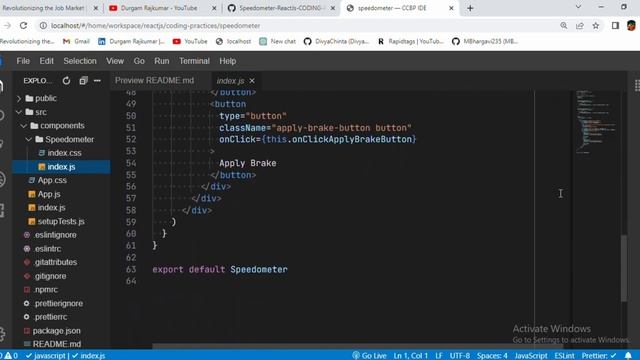Open tab search dropdown arrow
640x360 pixels.
[x=578, y=7]
